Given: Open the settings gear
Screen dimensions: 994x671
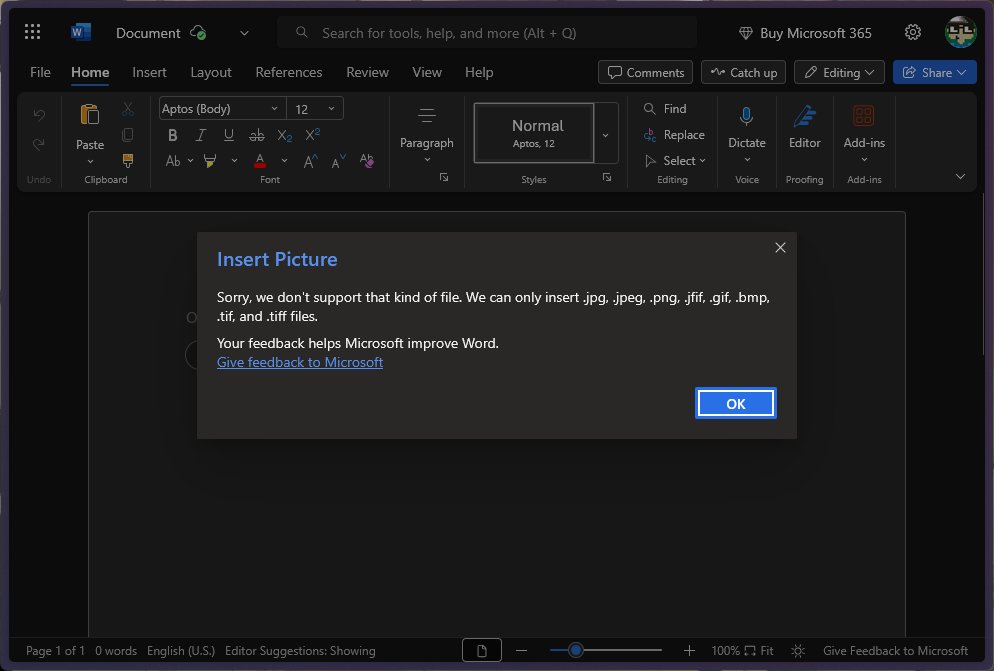Looking at the screenshot, I should [x=912, y=32].
